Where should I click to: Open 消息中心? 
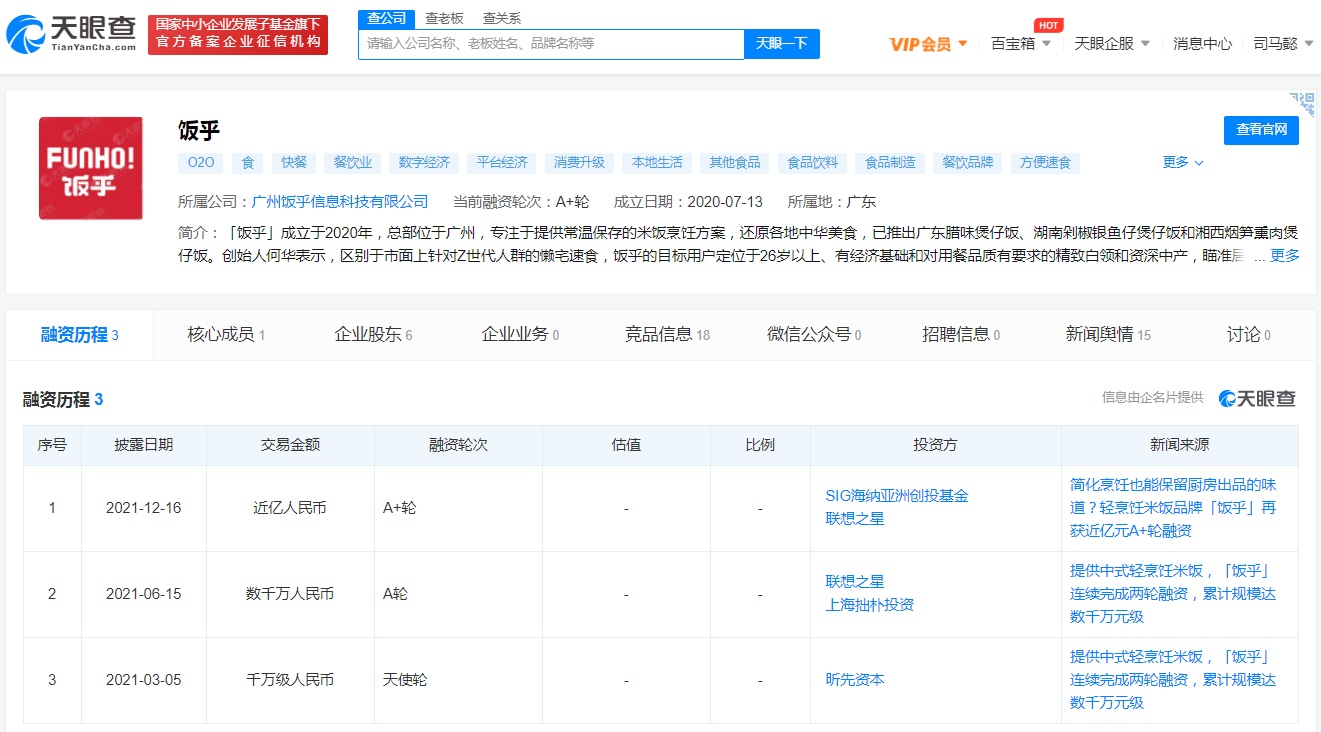click(1202, 44)
